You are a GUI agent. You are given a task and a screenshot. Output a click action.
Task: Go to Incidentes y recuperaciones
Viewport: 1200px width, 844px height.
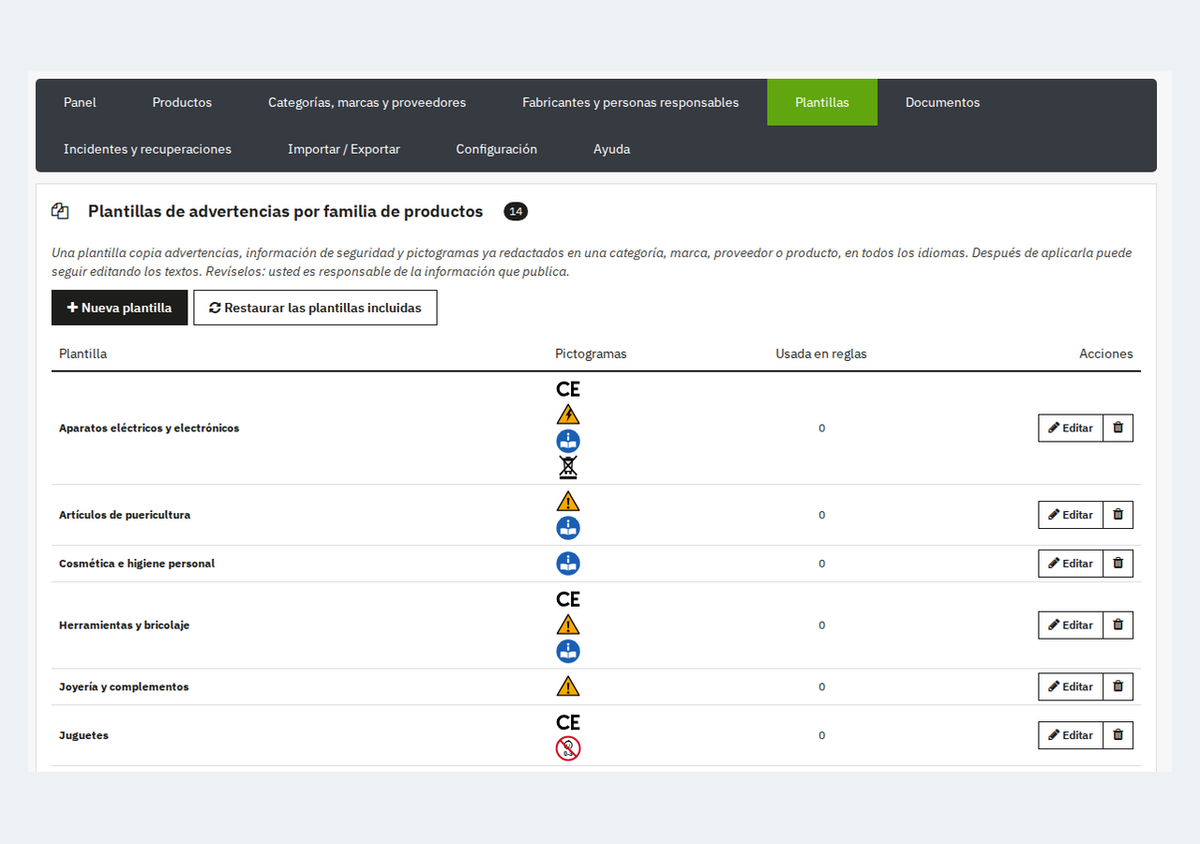[148, 149]
